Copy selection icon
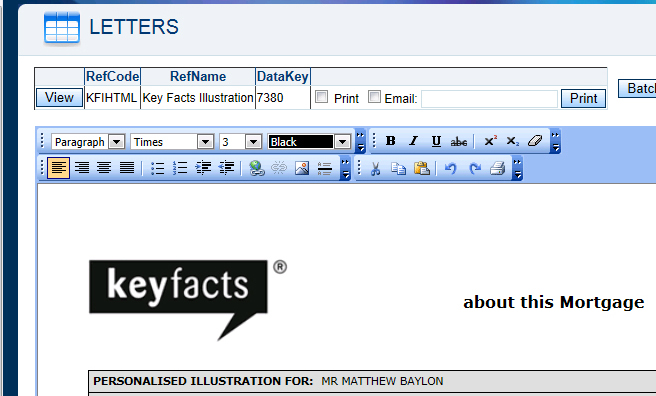Image resolution: width=656 pixels, height=396 pixels. pyautogui.click(x=398, y=169)
